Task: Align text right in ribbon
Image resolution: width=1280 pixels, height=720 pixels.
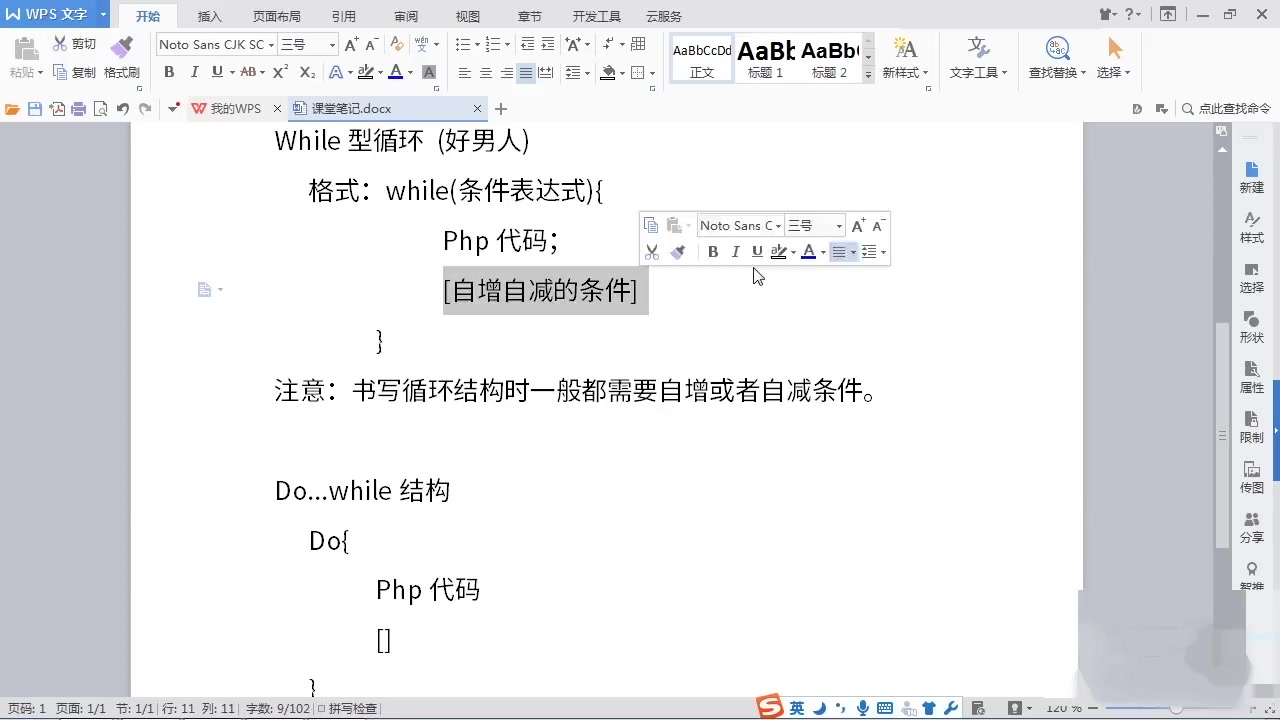Action: pyautogui.click(x=506, y=72)
